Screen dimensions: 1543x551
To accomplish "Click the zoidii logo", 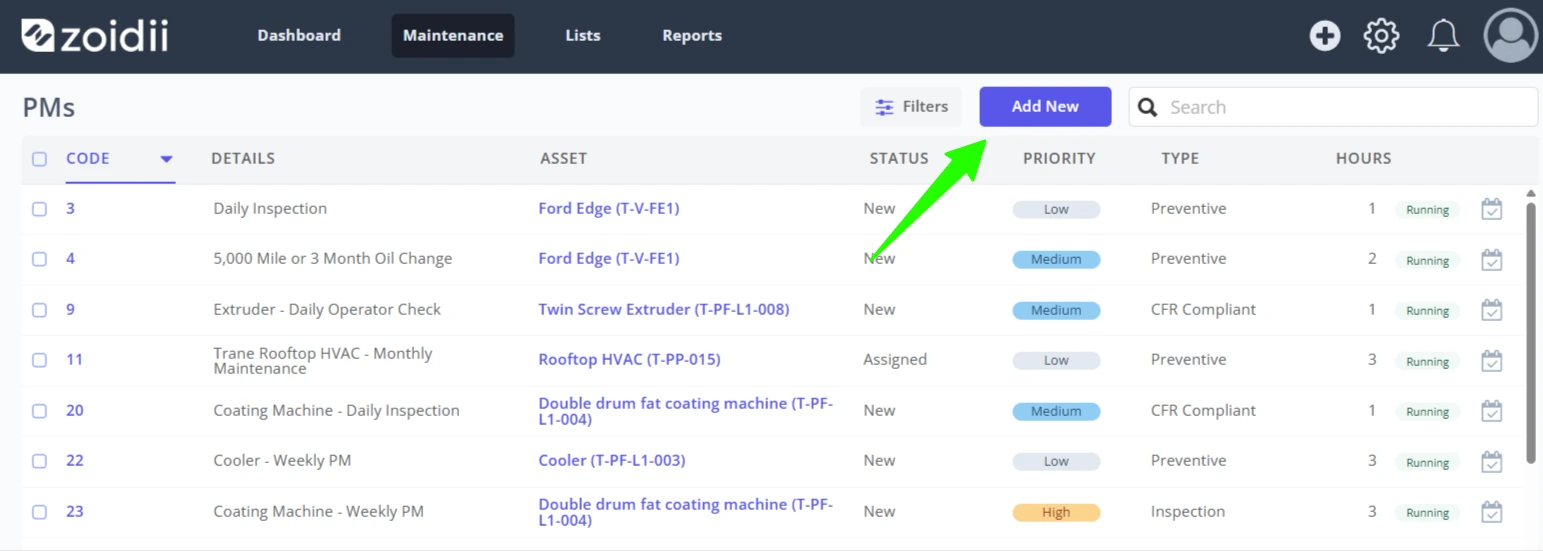I will (x=95, y=35).
